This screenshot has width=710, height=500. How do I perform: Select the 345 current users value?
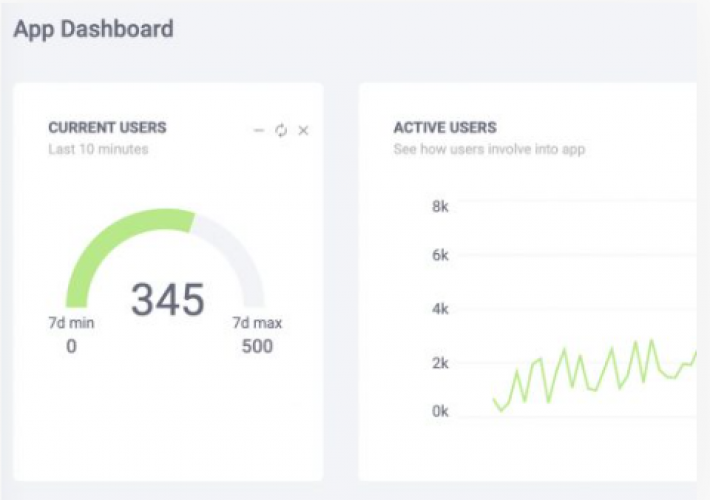point(167,299)
